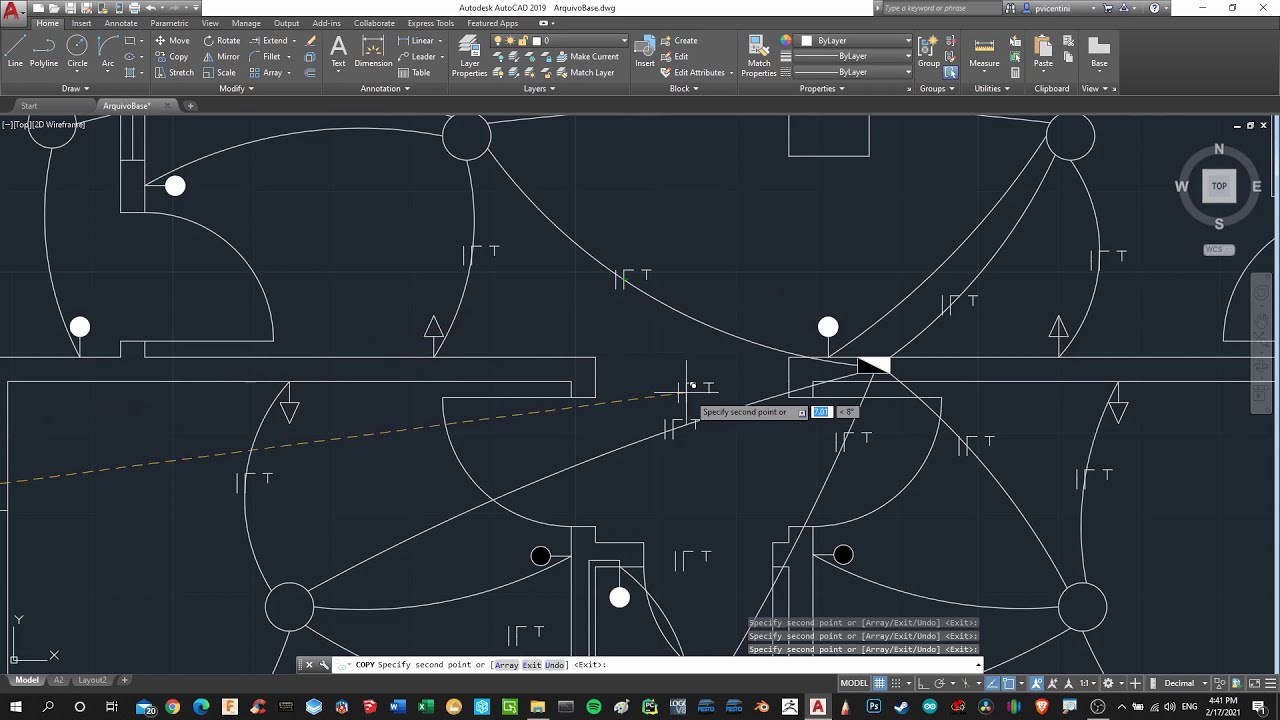The height and width of the screenshot is (720, 1280).
Task: Open the Parametric ribbon tab
Action: [169, 23]
